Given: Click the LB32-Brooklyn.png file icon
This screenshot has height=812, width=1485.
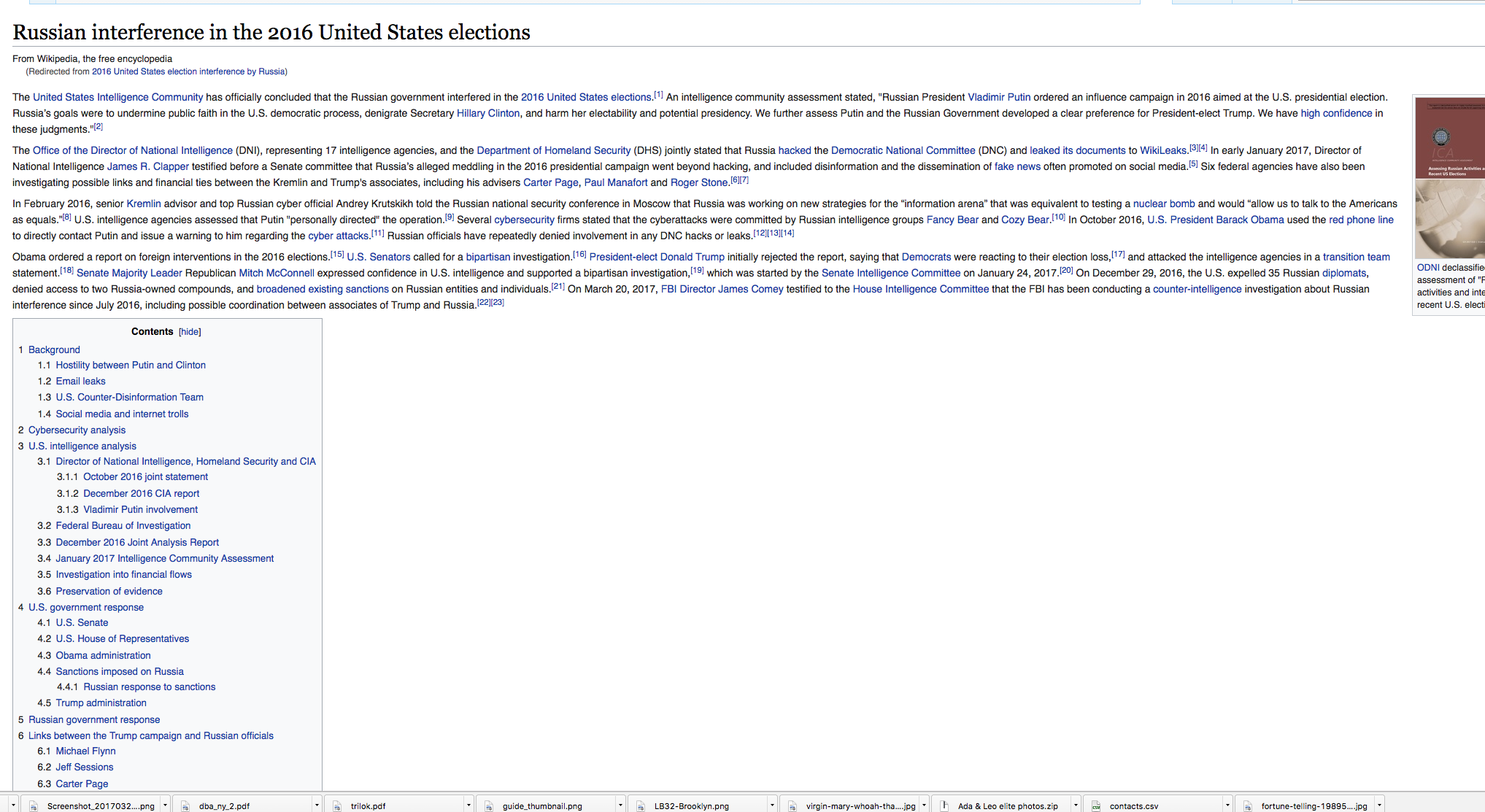Looking at the screenshot, I should click(x=641, y=805).
